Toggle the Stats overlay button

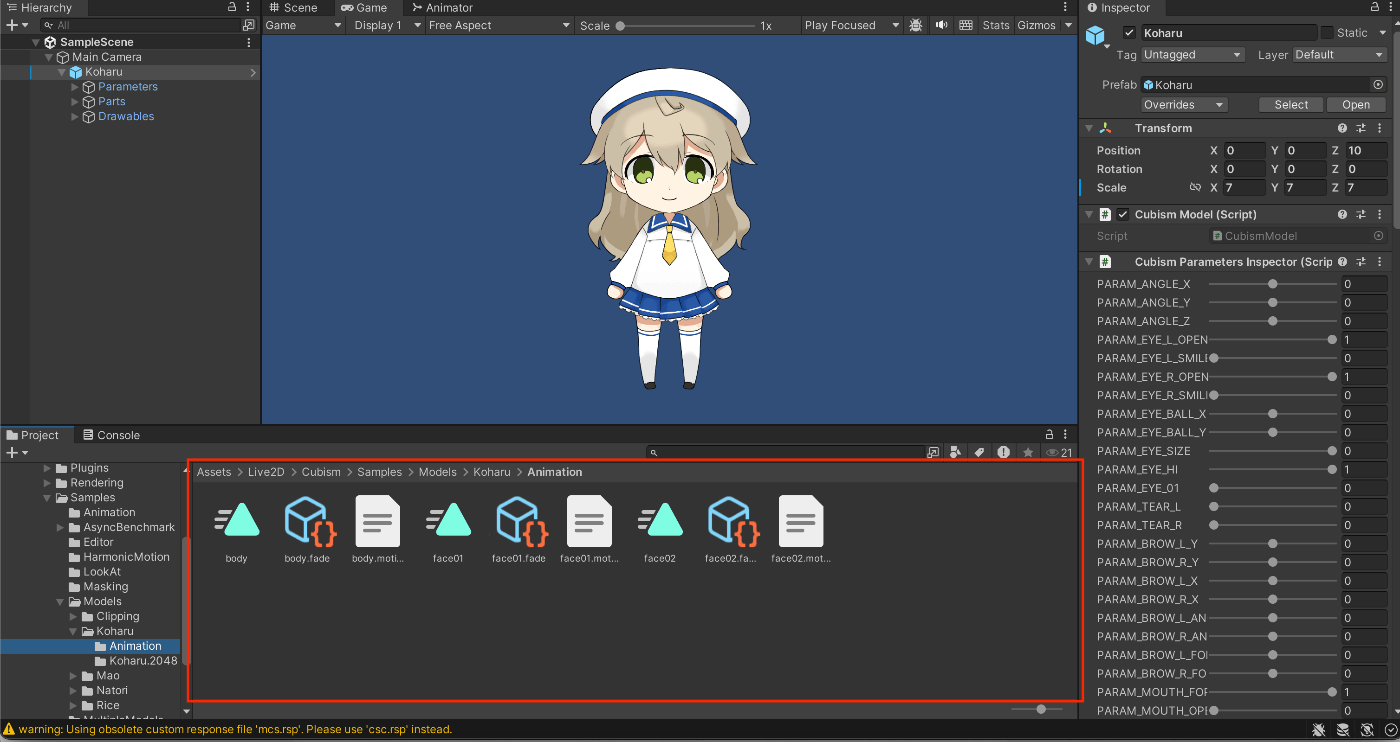click(x=996, y=25)
